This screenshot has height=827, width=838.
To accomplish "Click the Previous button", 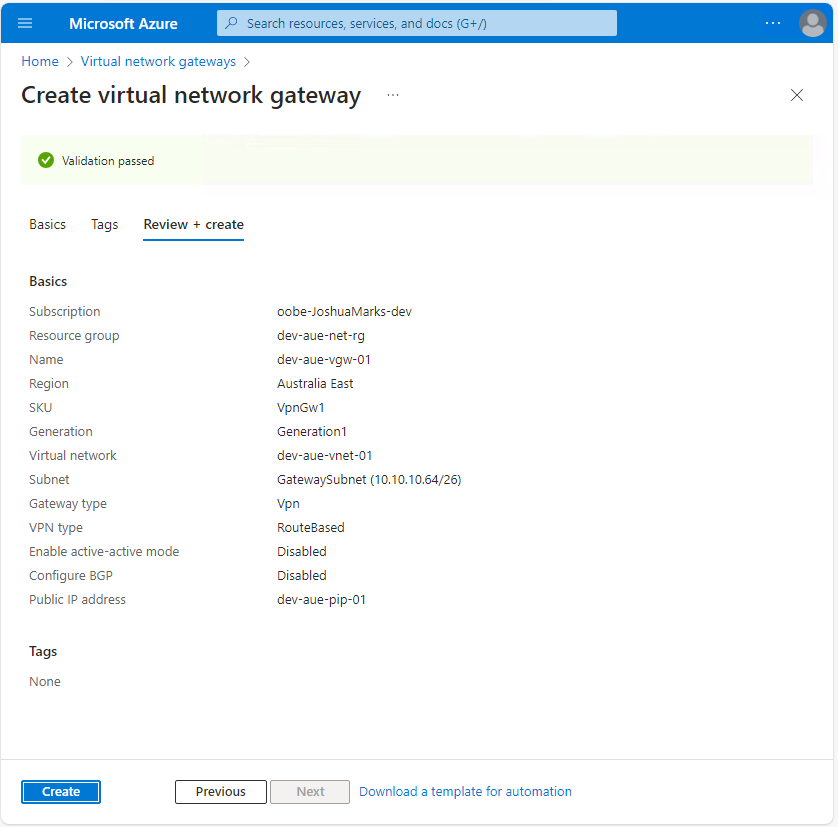I will pyautogui.click(x=220, y=791).
